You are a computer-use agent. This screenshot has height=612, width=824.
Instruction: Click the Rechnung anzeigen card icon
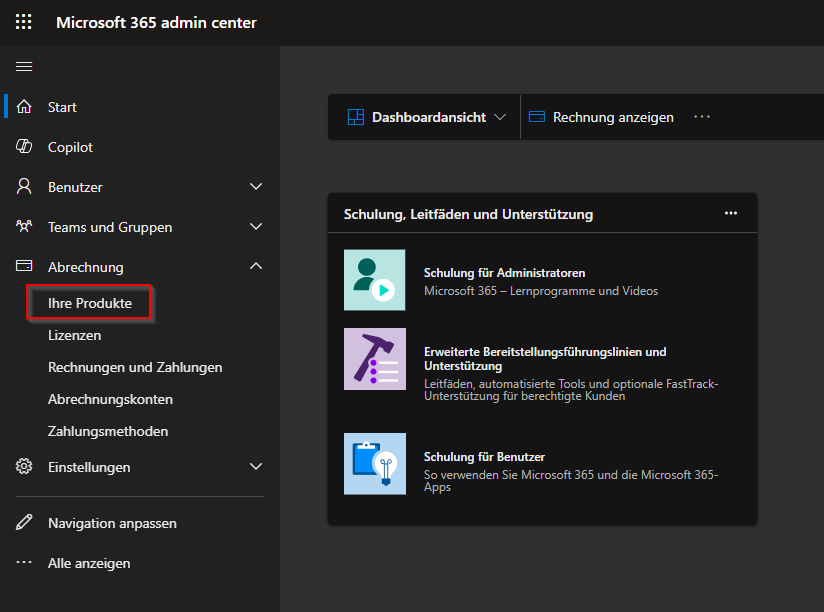[537, 117]
